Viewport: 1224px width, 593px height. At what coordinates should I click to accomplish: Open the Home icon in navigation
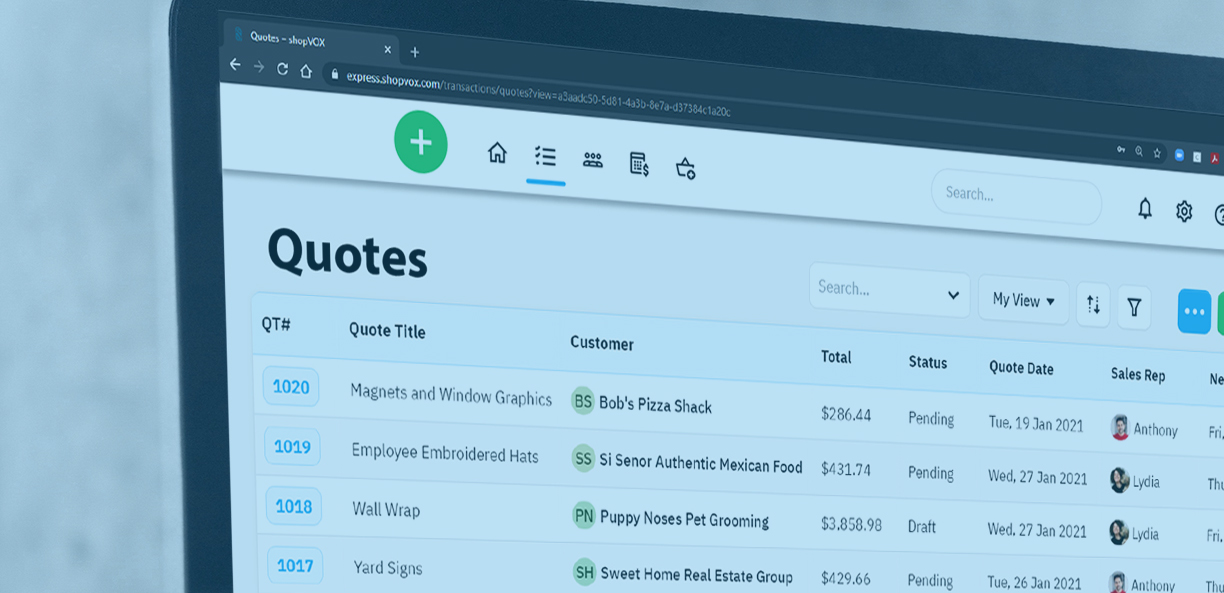point(497,152)
